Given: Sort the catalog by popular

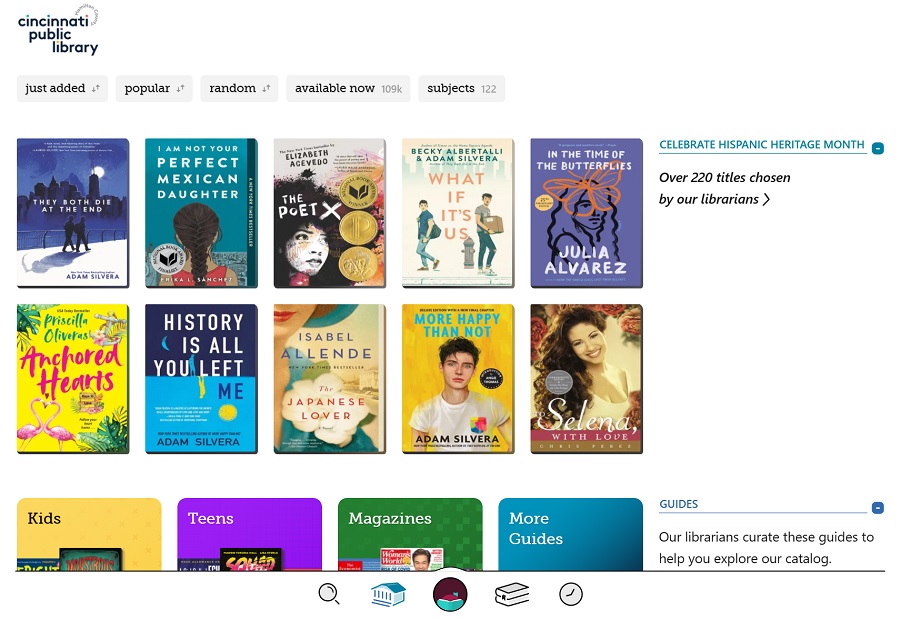Looking at the screenshot, I should [x=154, y=88].
